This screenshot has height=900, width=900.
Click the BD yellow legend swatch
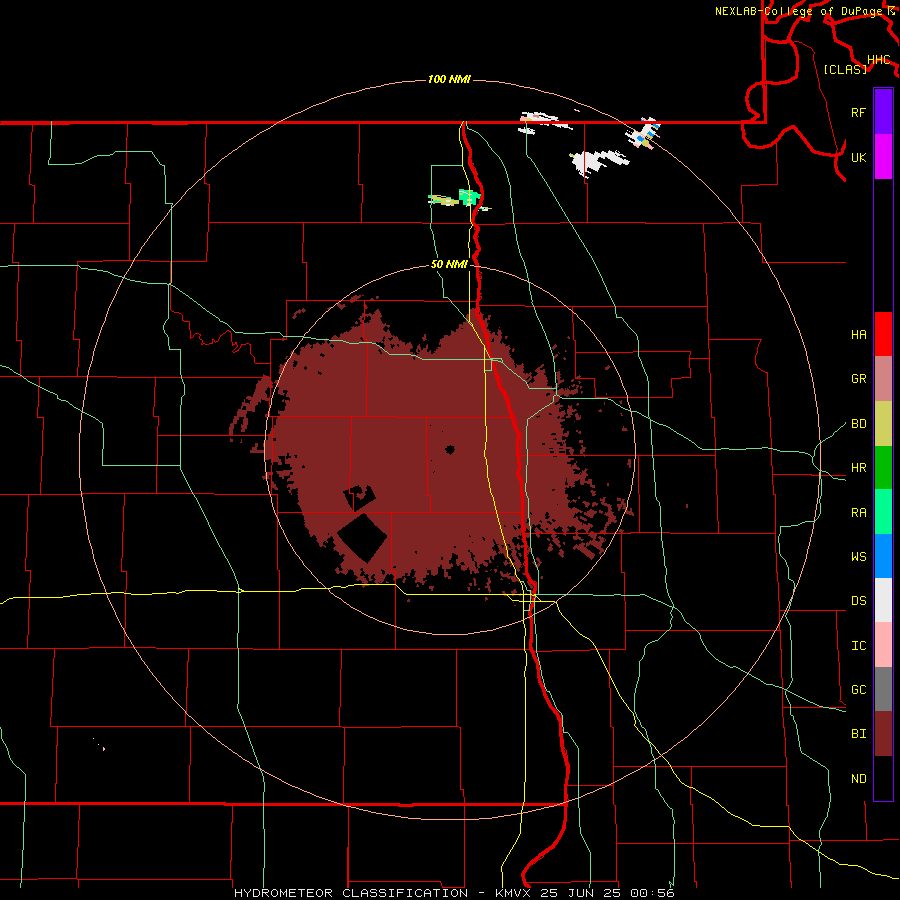click(883, 424)
